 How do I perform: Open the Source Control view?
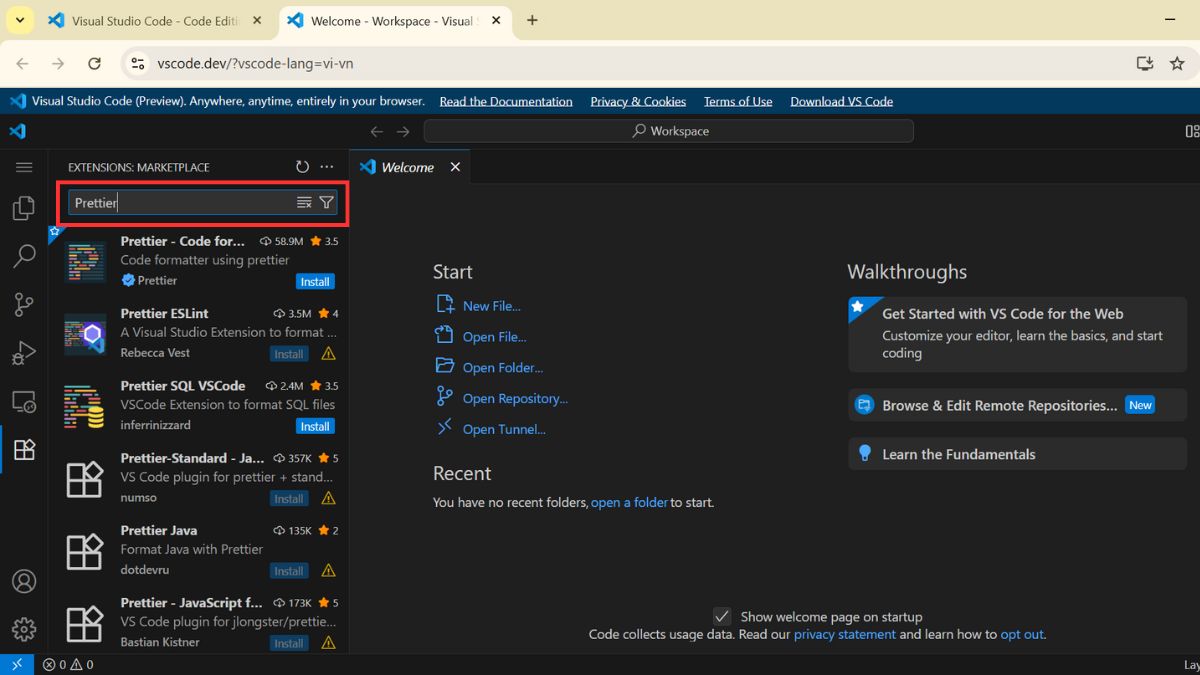pyautogui.click(x=24, y=305)
